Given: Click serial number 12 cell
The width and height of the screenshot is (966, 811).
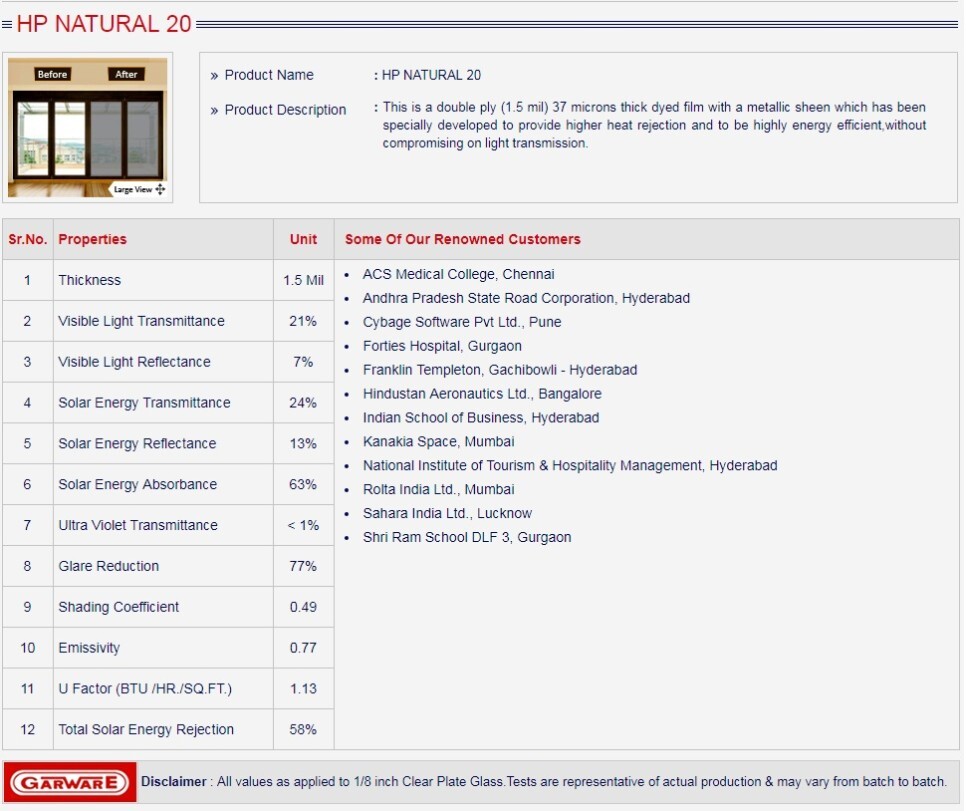Looking at the screenshot, I should pos(28,730).
